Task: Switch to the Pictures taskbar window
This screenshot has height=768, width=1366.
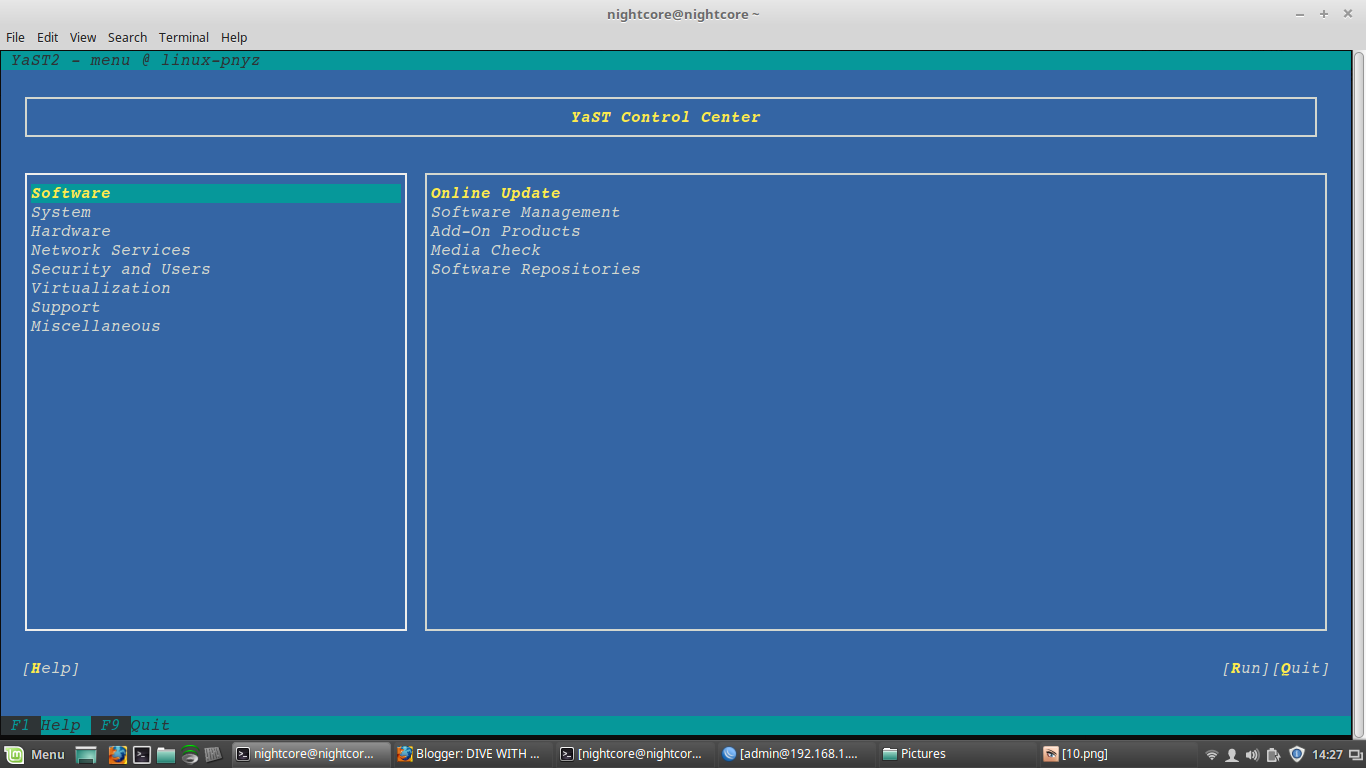Action: tap(958, 754)
